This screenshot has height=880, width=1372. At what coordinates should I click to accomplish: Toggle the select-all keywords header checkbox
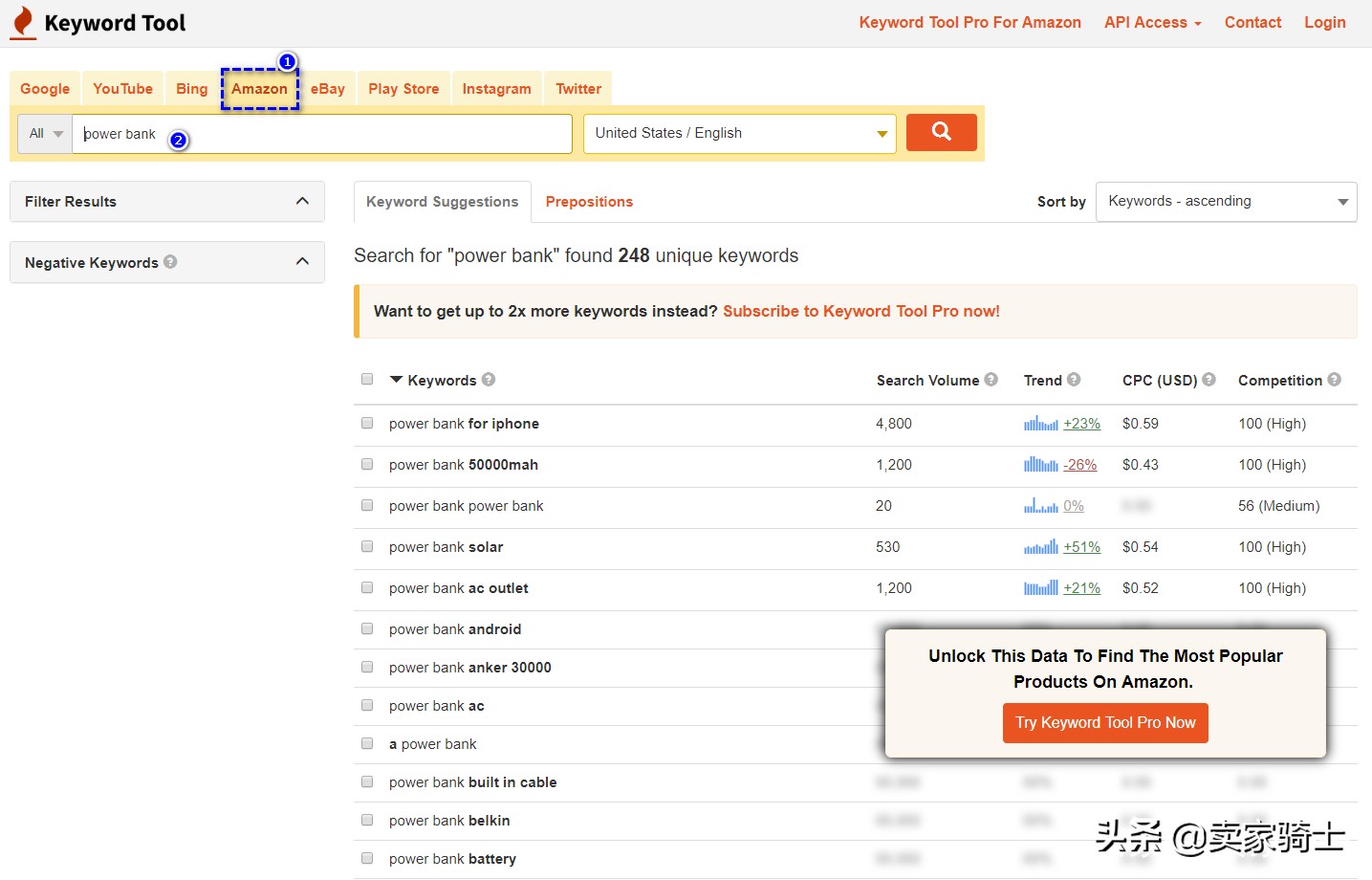(367, 379)
